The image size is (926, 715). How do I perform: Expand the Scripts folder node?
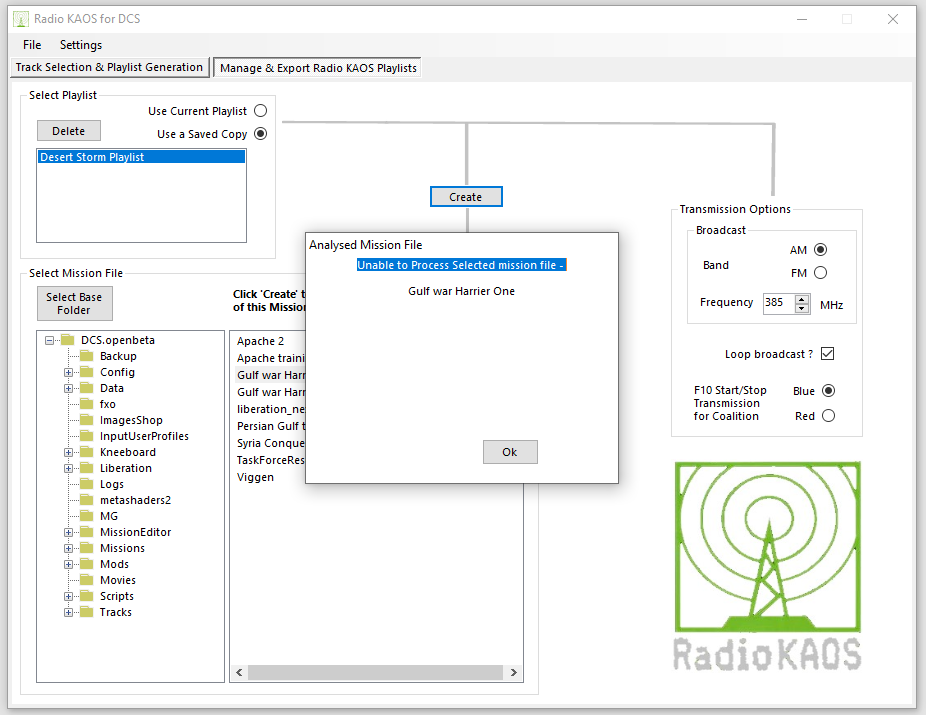pyautogui.click(x=69, y=596)
